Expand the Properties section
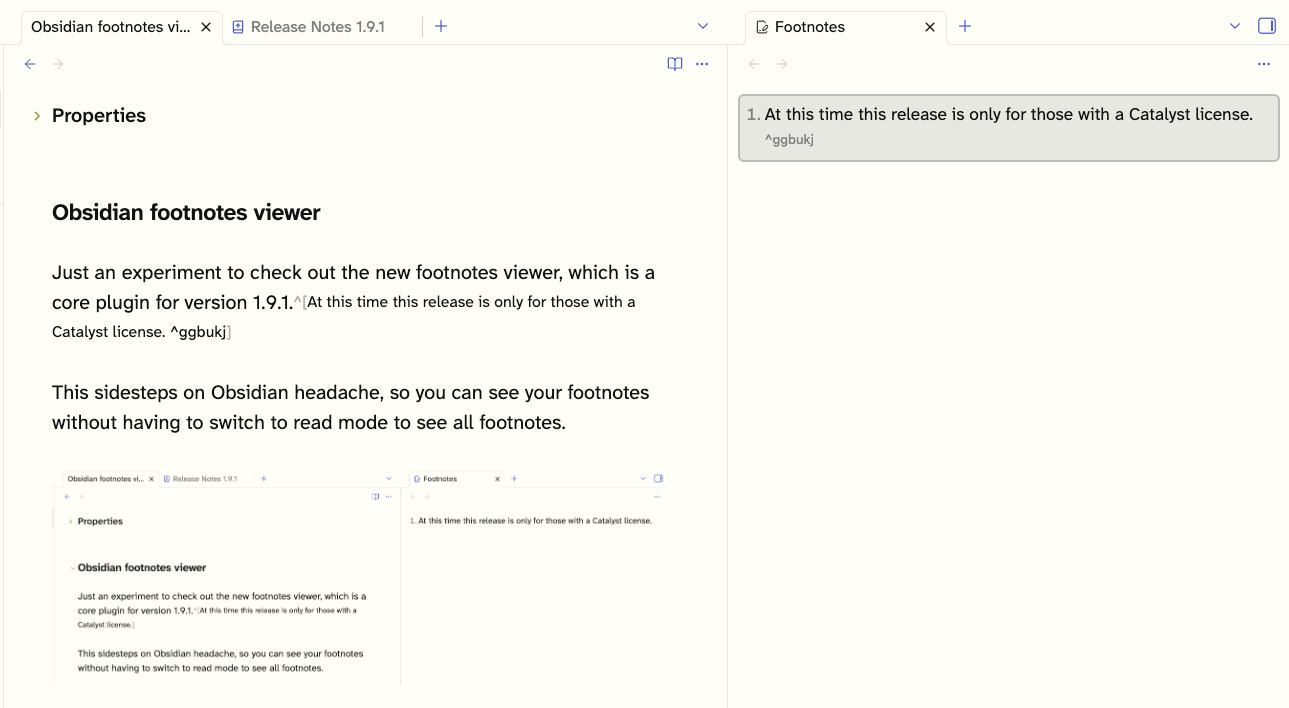The width and height of the screenshot is (1289, 708). pos(37,116)
